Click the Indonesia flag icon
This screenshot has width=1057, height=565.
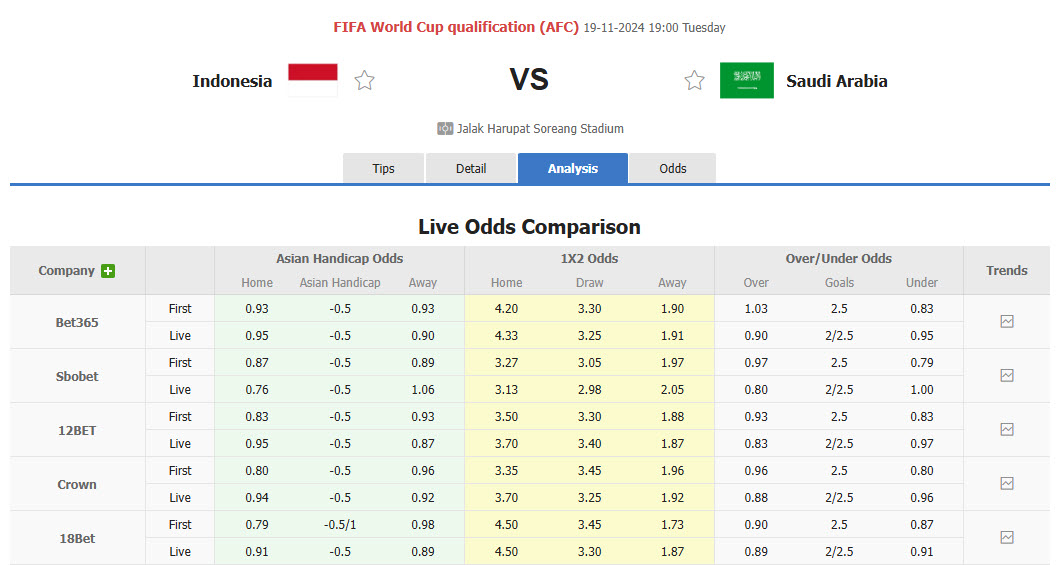tap(313, 80)
